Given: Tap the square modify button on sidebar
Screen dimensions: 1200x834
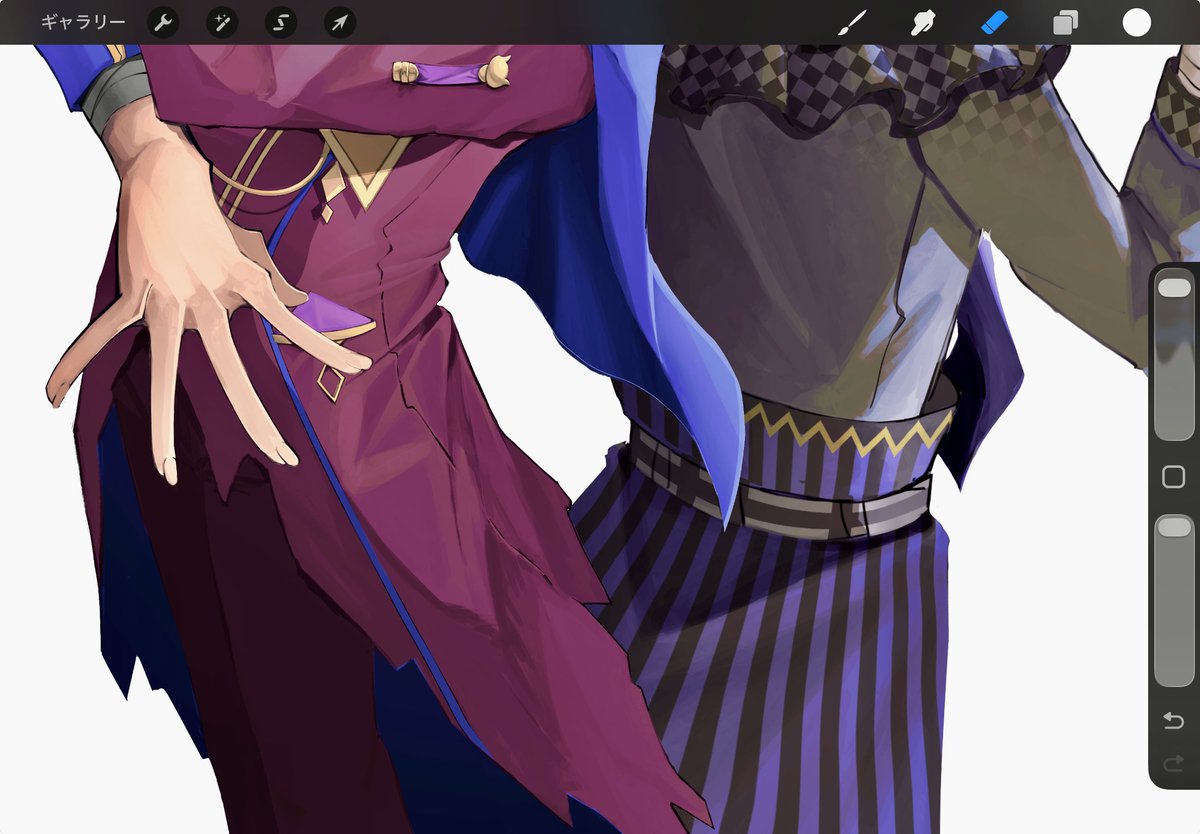Looking at the screenshot, I should tap(1174, 477).
